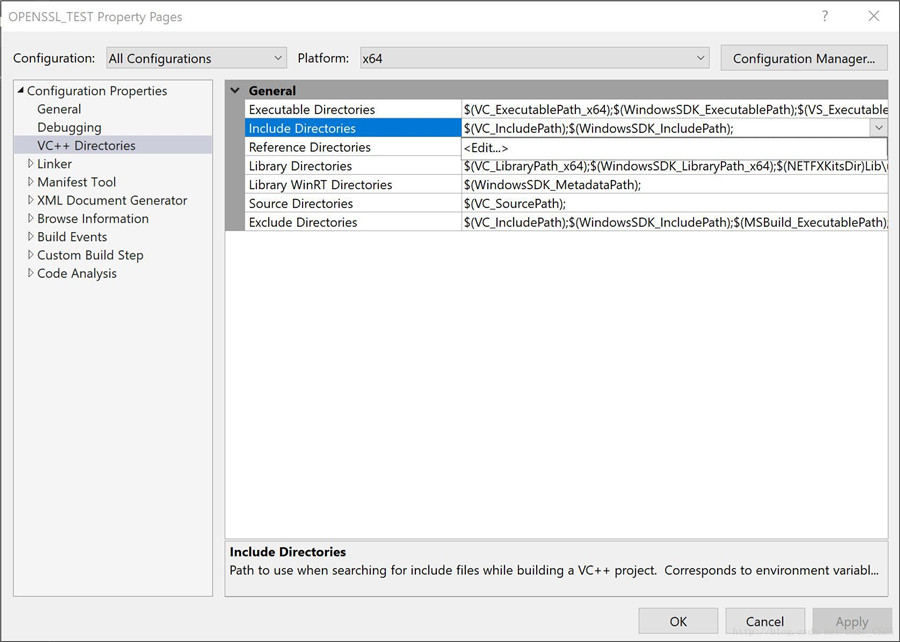Select Debugging in the tree
Screen dimensions: 900x642
[x=69, y=127]
